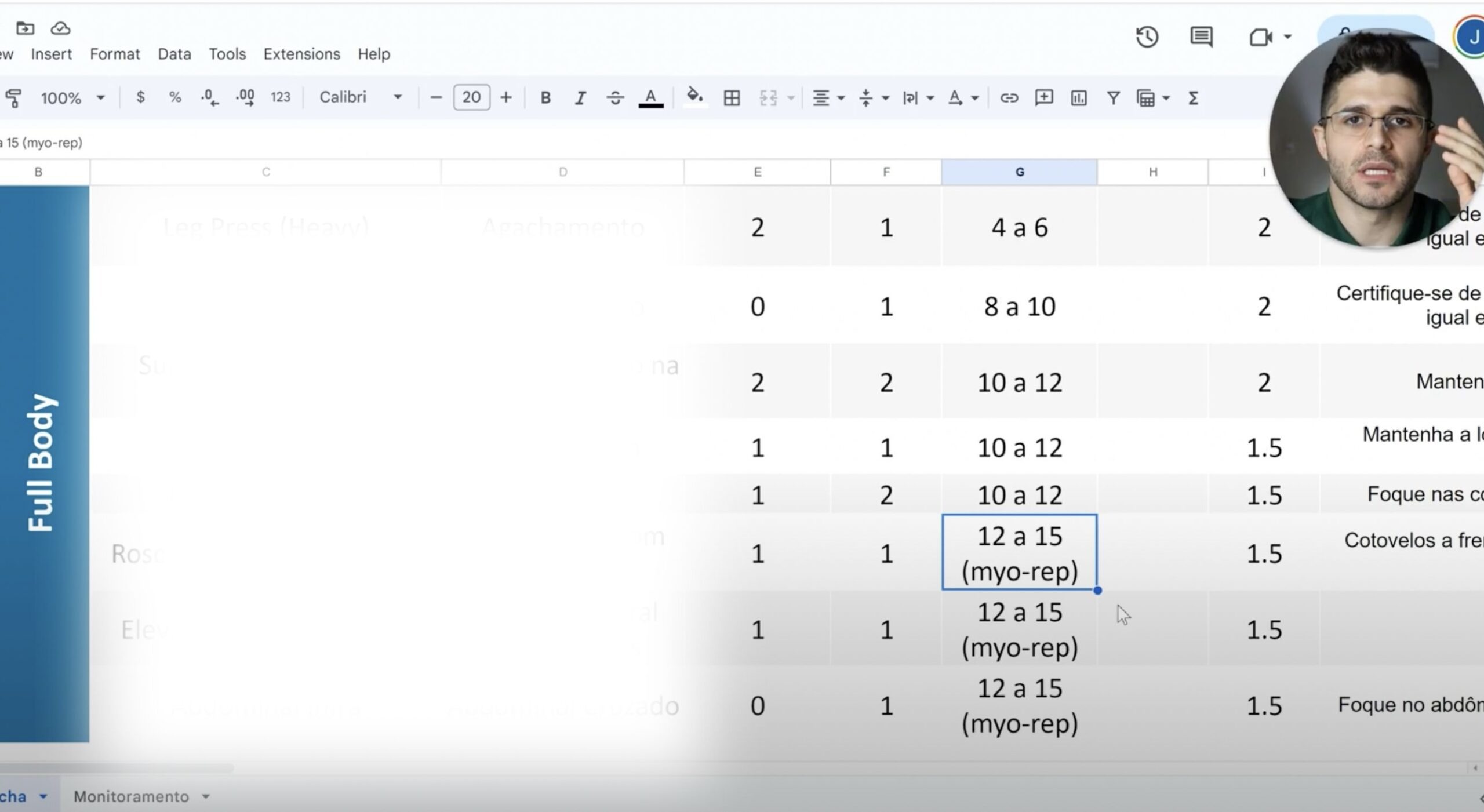The height and width of the screenshot is (812, 1484).
Task: Toggle italic formatting
Action: point(580,98)
